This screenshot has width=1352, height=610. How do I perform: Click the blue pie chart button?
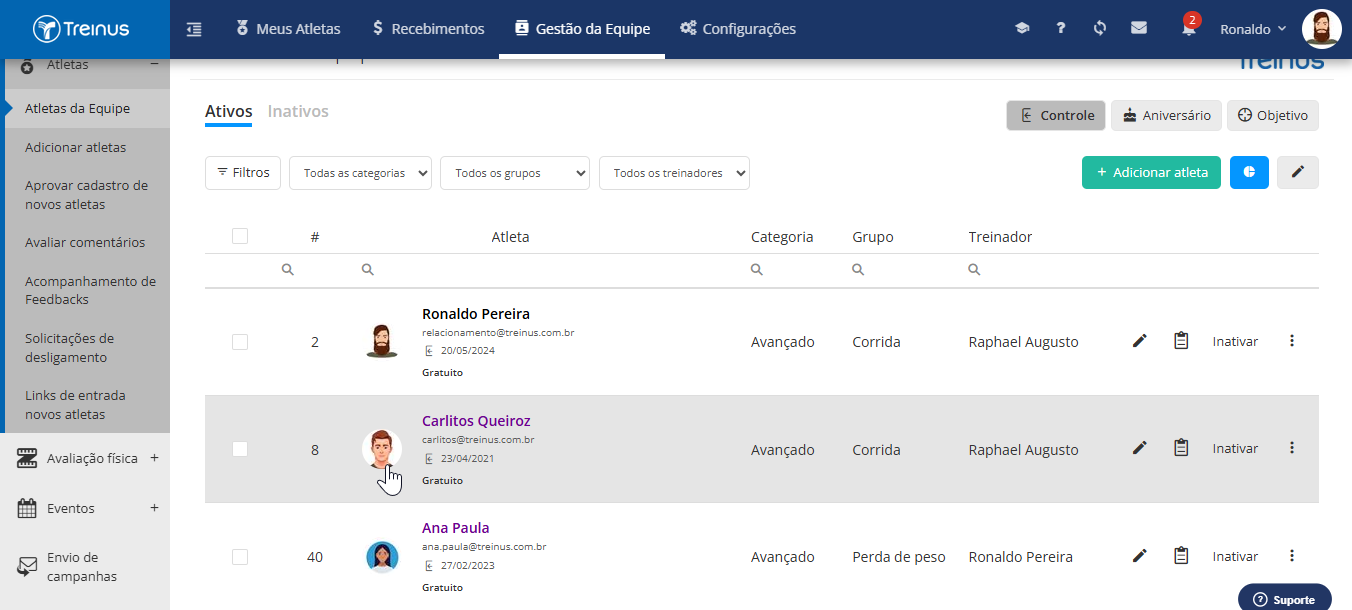pos(1249,172)
